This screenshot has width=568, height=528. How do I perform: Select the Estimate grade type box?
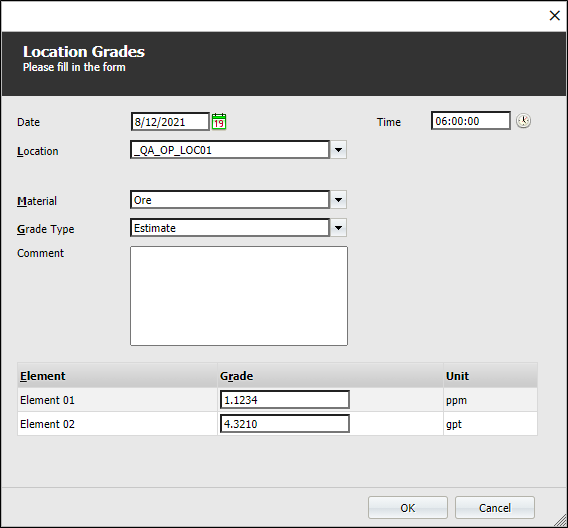pyautogui.click(x=230, y=228)
